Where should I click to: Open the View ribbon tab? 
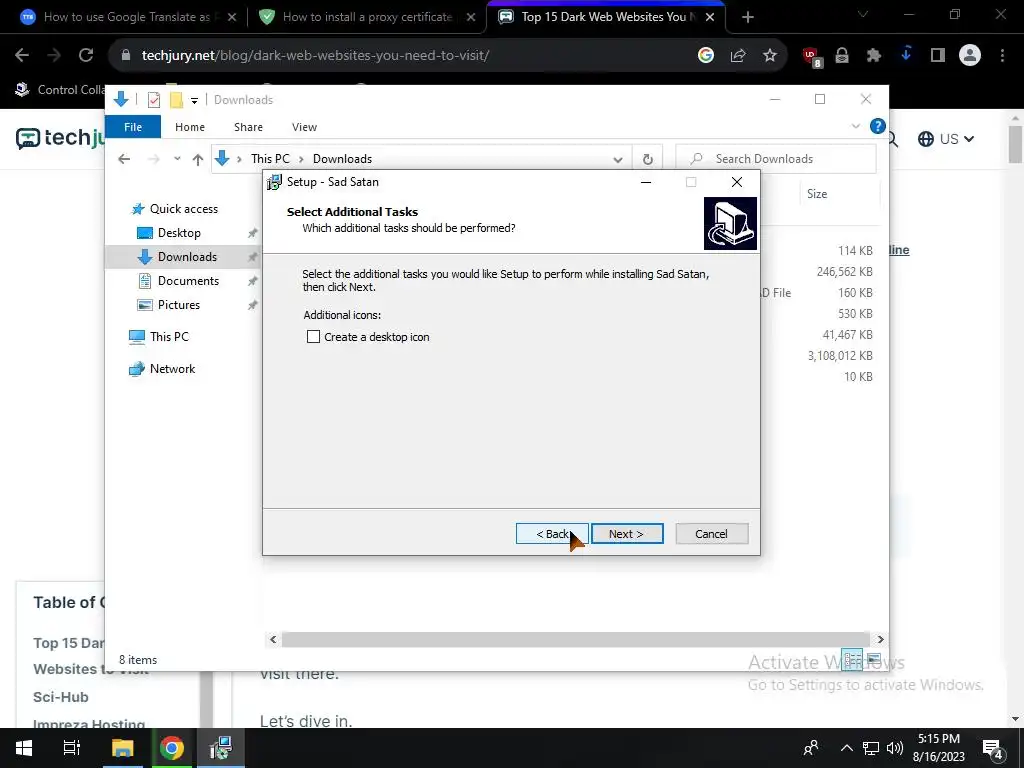click(x=304, y=127)
